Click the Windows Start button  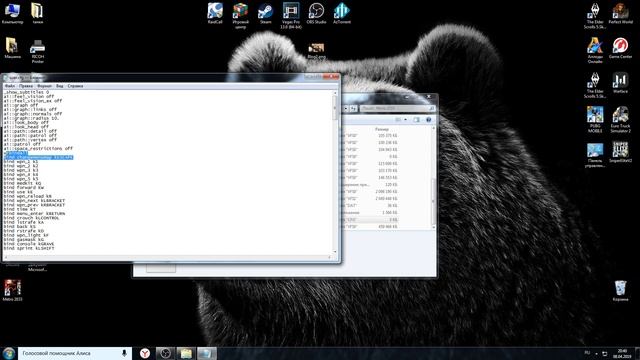(x=9, y=353)
